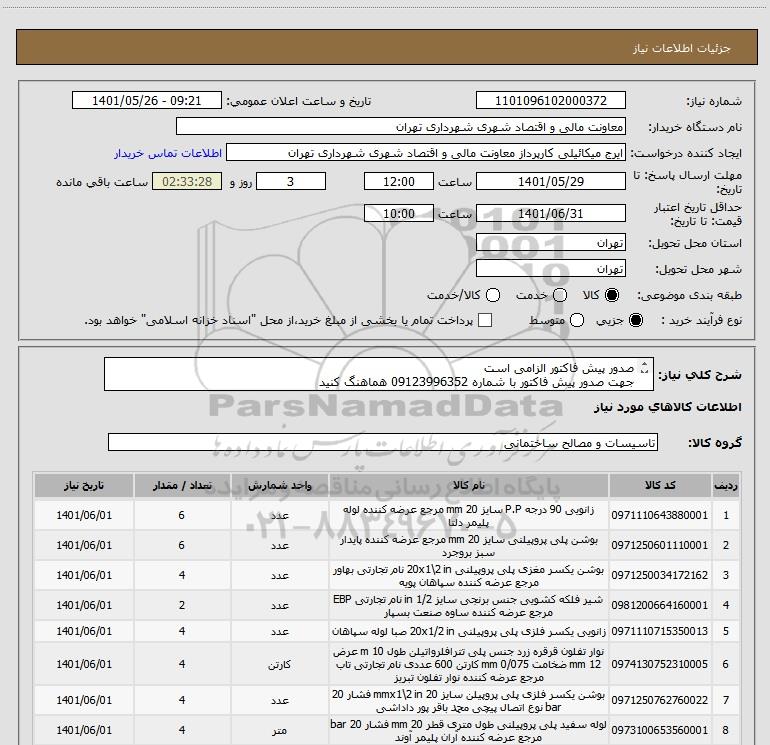This screenshot has width=770, height=745.
Task: Click the remaining time countdown 02:33:28
Action: tap(187, 182)
